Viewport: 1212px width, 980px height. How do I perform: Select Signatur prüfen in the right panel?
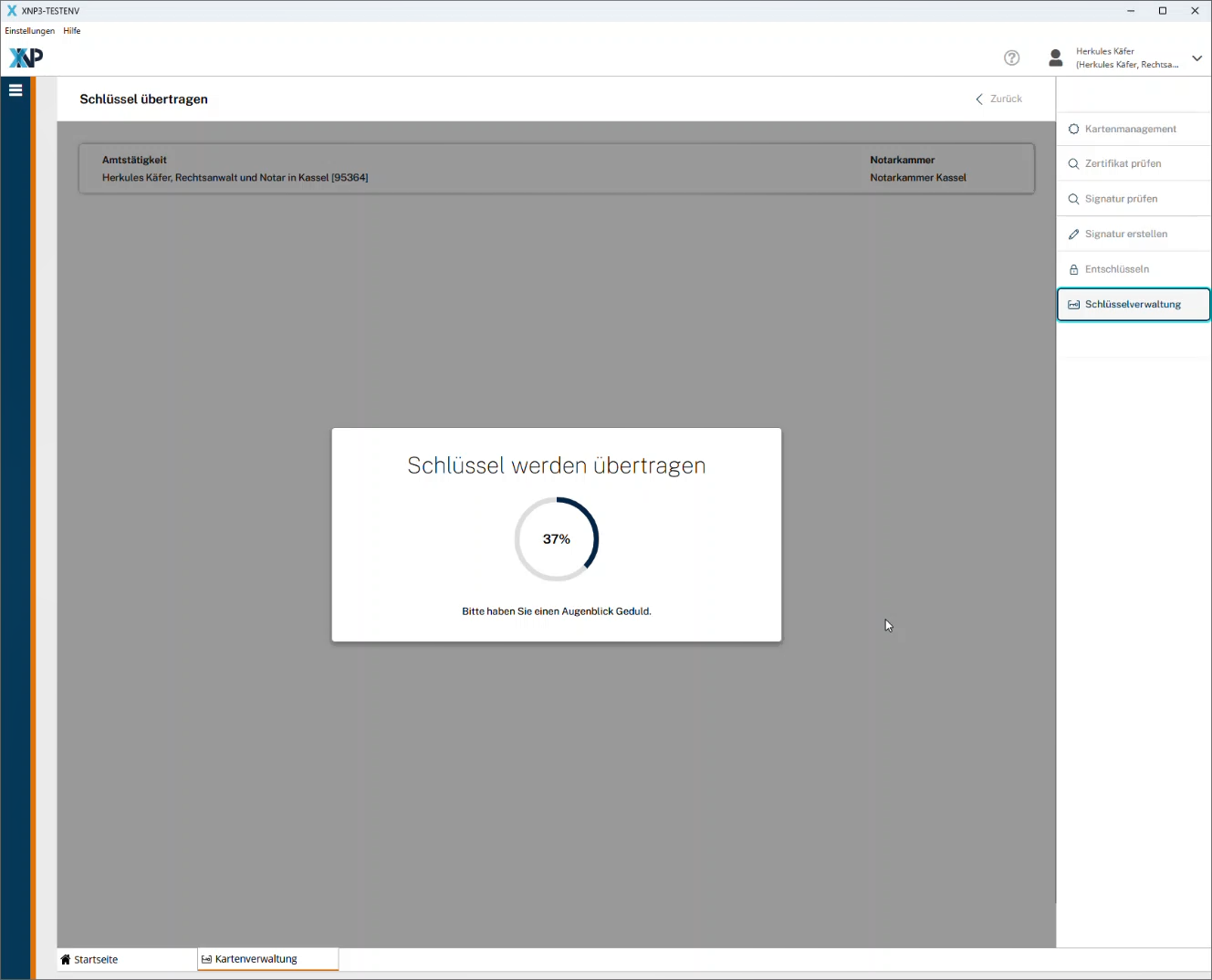click(1134, 199)
